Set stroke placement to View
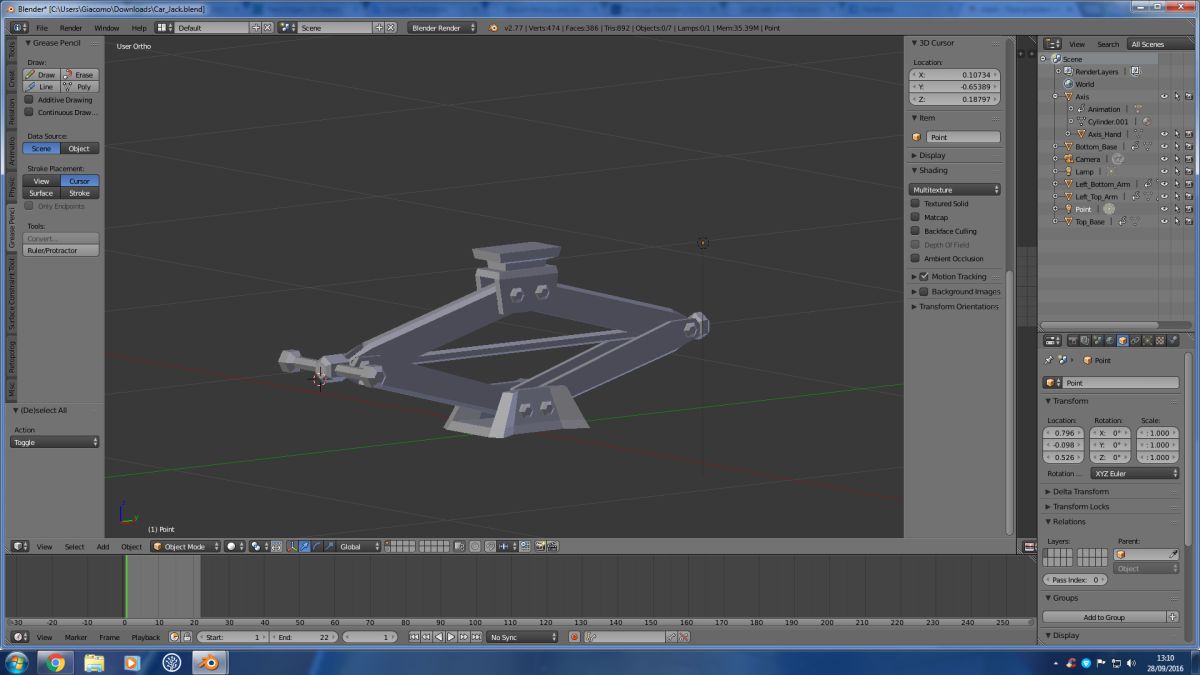1200x675 pixels. (x=41, y=181)
